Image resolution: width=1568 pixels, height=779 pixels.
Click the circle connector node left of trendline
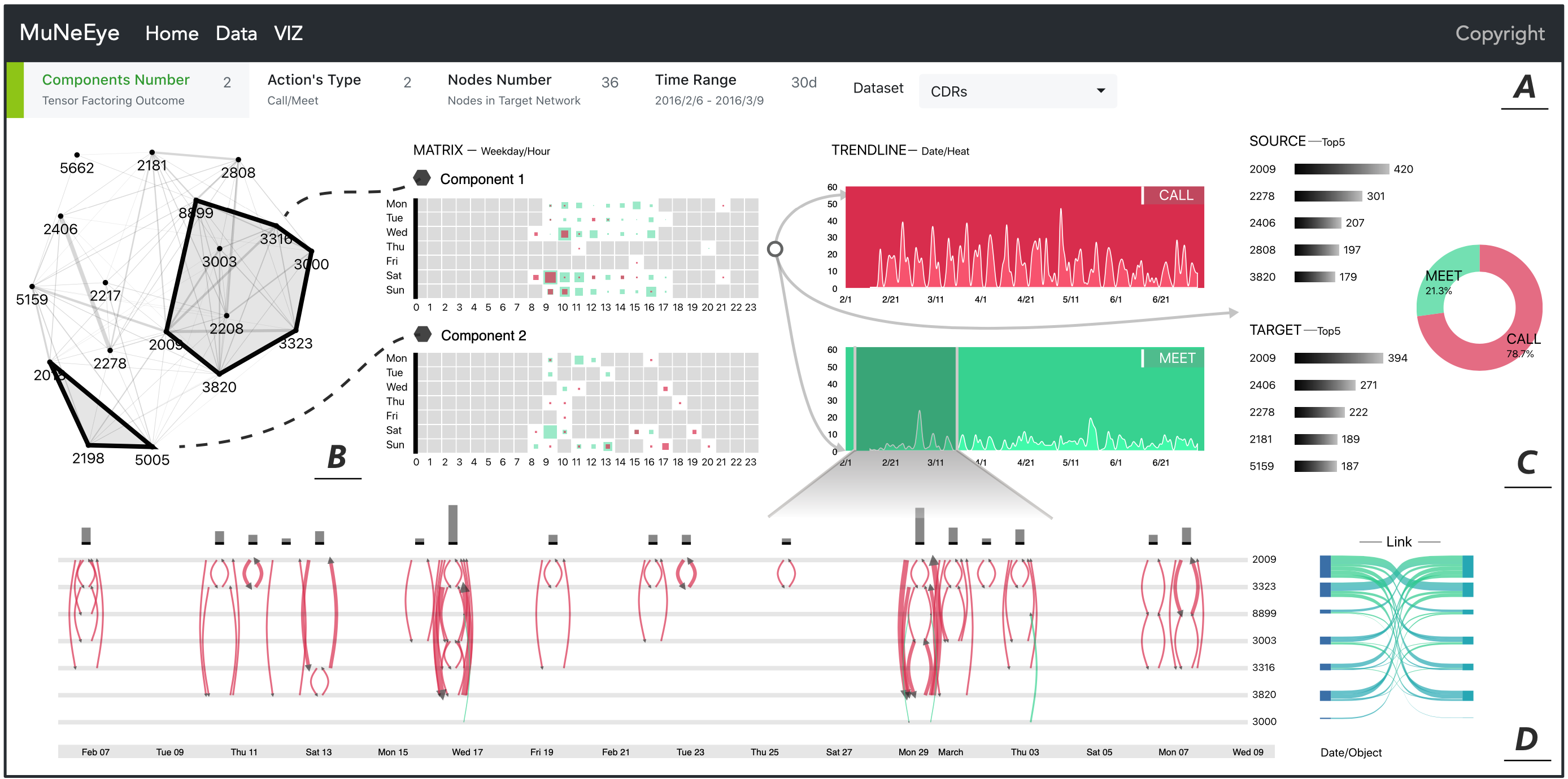click(774, 249)
